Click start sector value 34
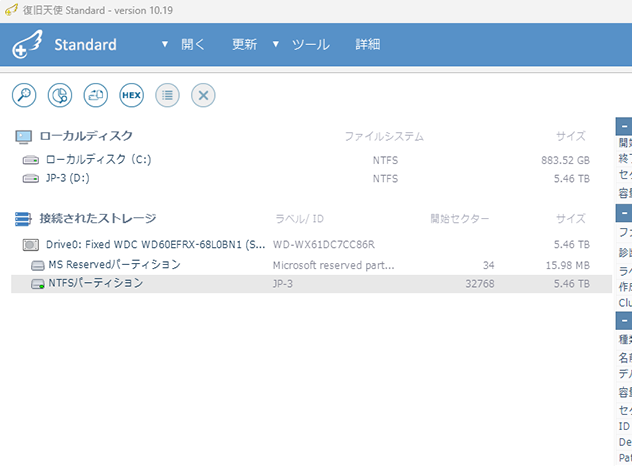This screenshot has height=466, width=632. click(x=489, y=265)
